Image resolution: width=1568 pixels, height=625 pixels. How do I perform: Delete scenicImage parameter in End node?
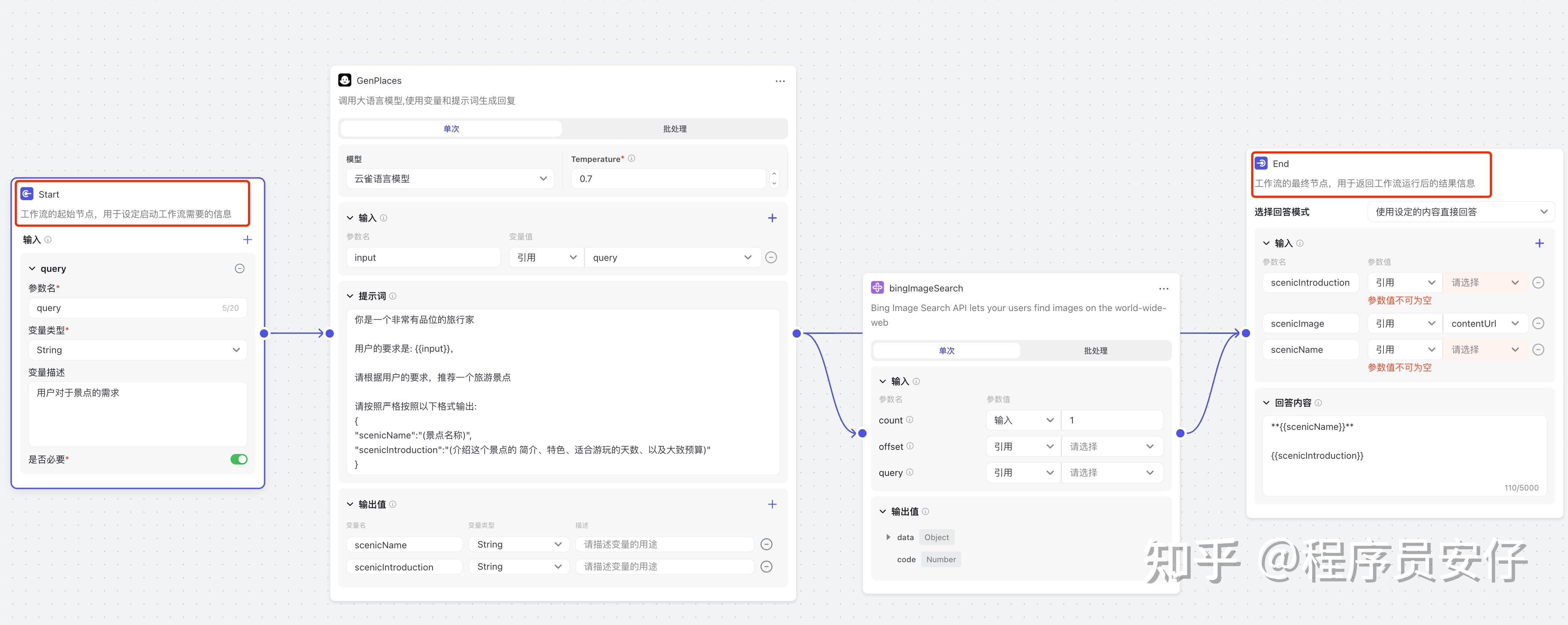(x=1538, y=323)
